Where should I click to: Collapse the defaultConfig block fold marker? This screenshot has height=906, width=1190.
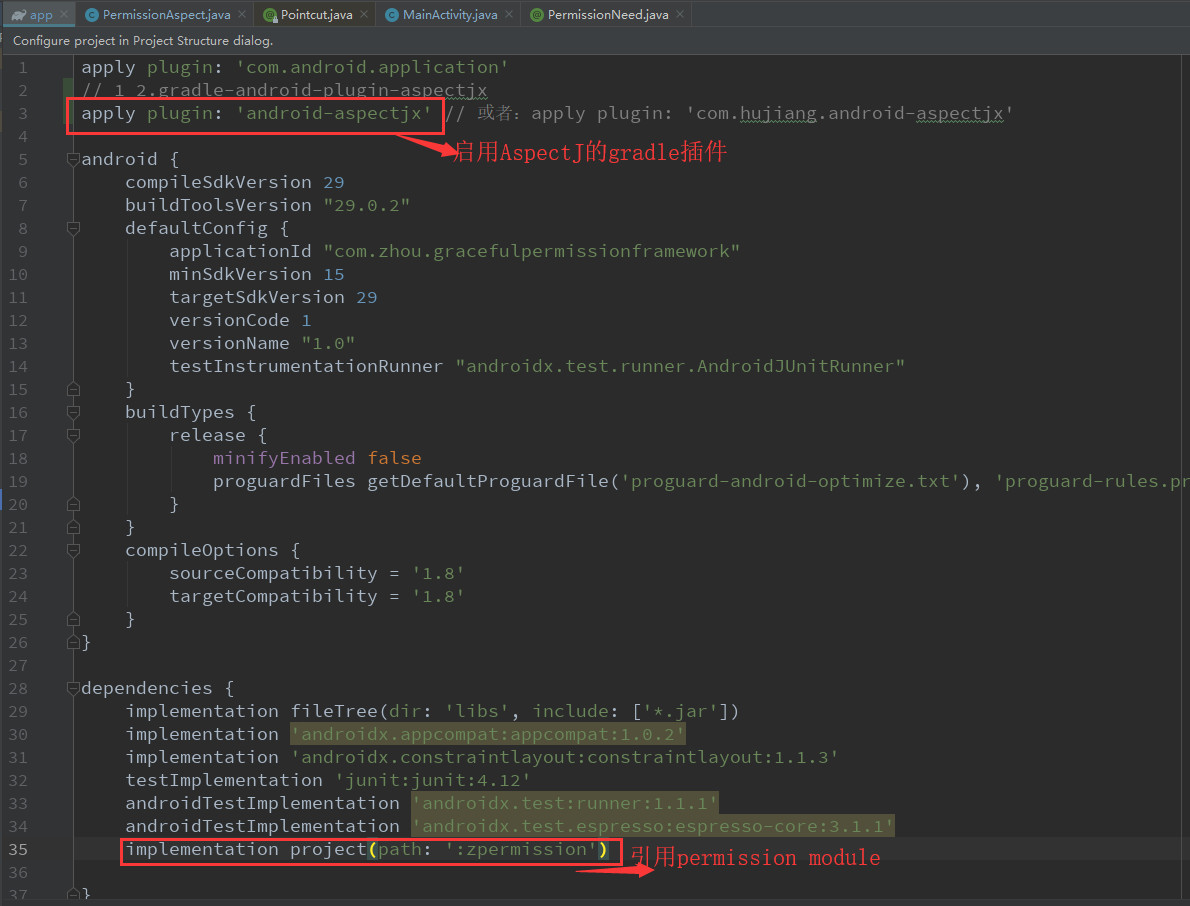[74, 228]
